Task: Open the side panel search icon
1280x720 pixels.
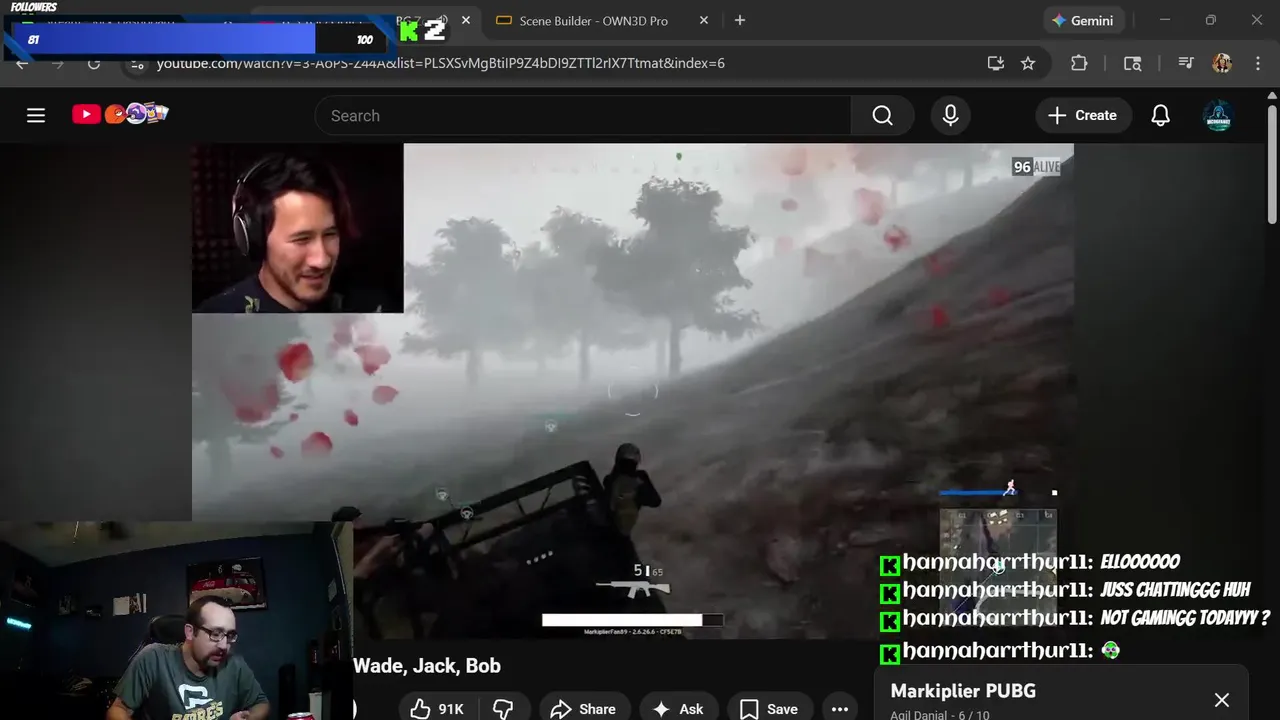Action: coord(1132,63)
